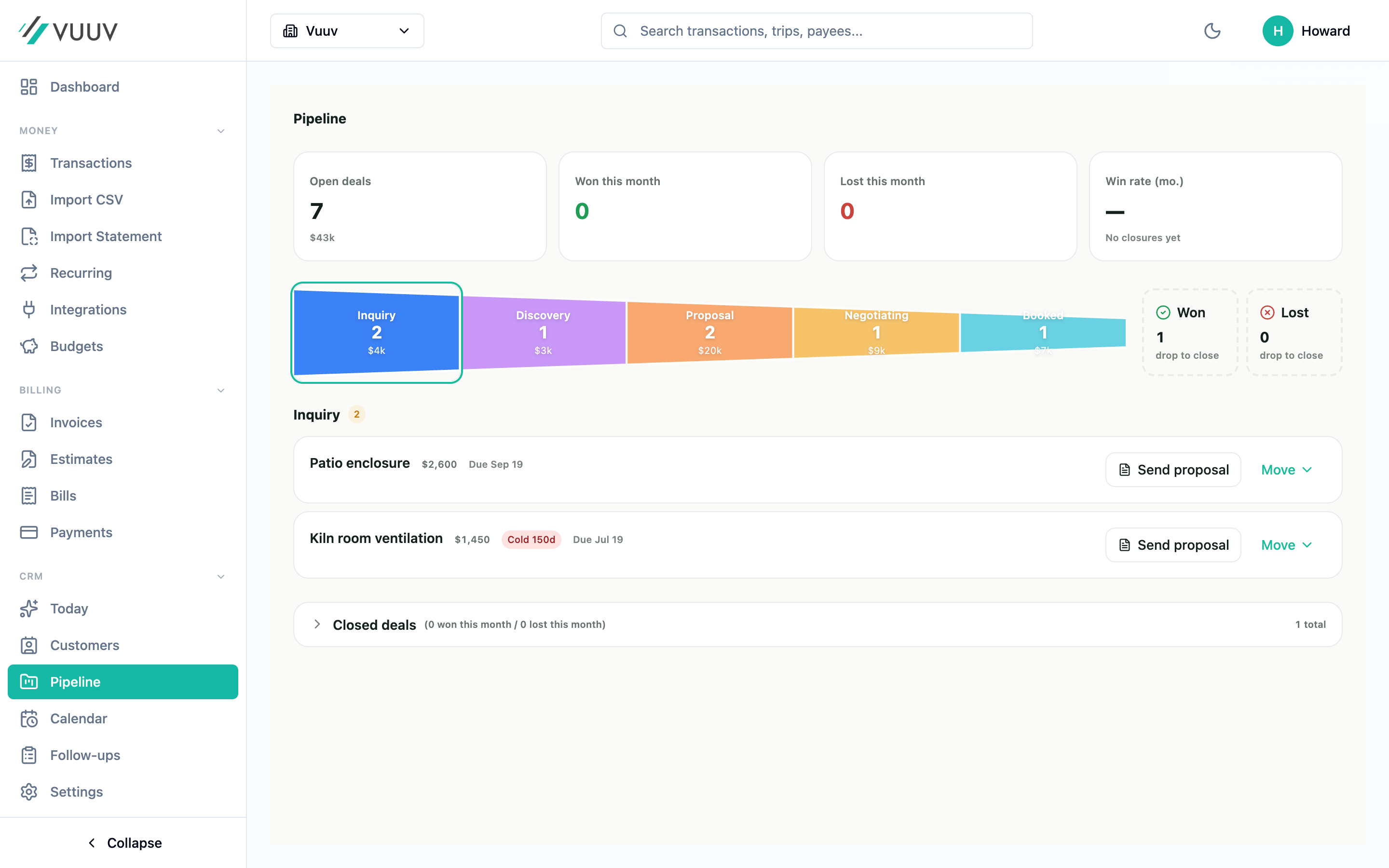This screenshot has width=1389, height=868.
Task: Click the Inquiry count badge 2
Action: point(356,415)
